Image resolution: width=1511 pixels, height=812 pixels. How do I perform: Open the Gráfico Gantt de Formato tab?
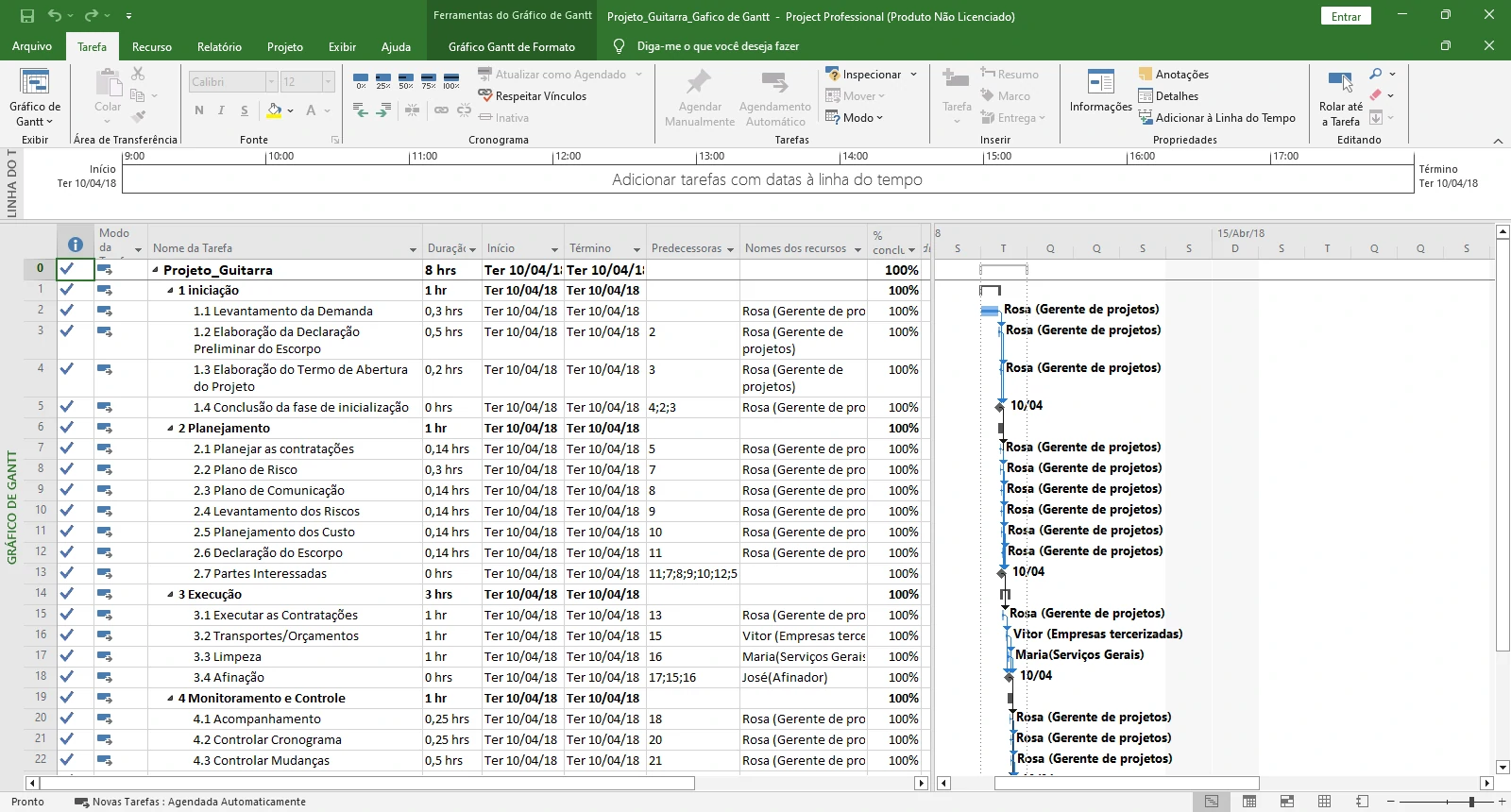point(512,46)
